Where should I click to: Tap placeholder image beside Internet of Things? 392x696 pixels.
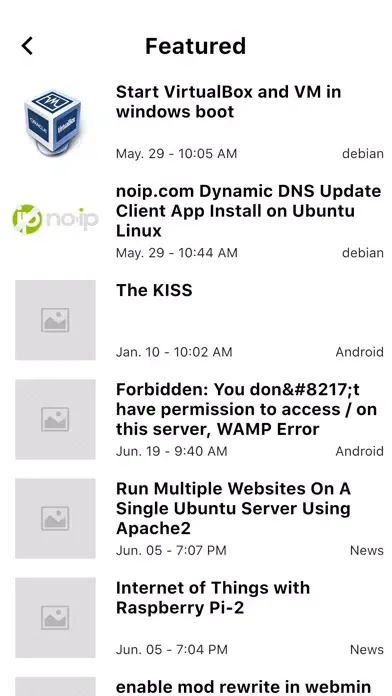[x=55, y=617]
